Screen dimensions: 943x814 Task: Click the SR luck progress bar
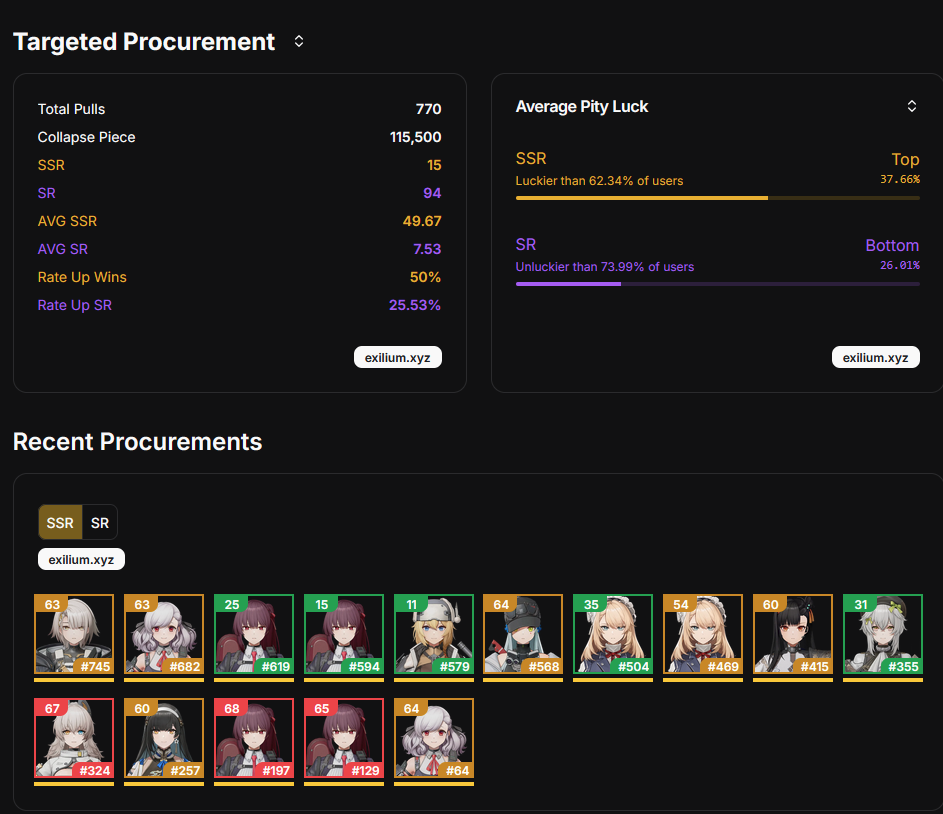tap(717, 284)
